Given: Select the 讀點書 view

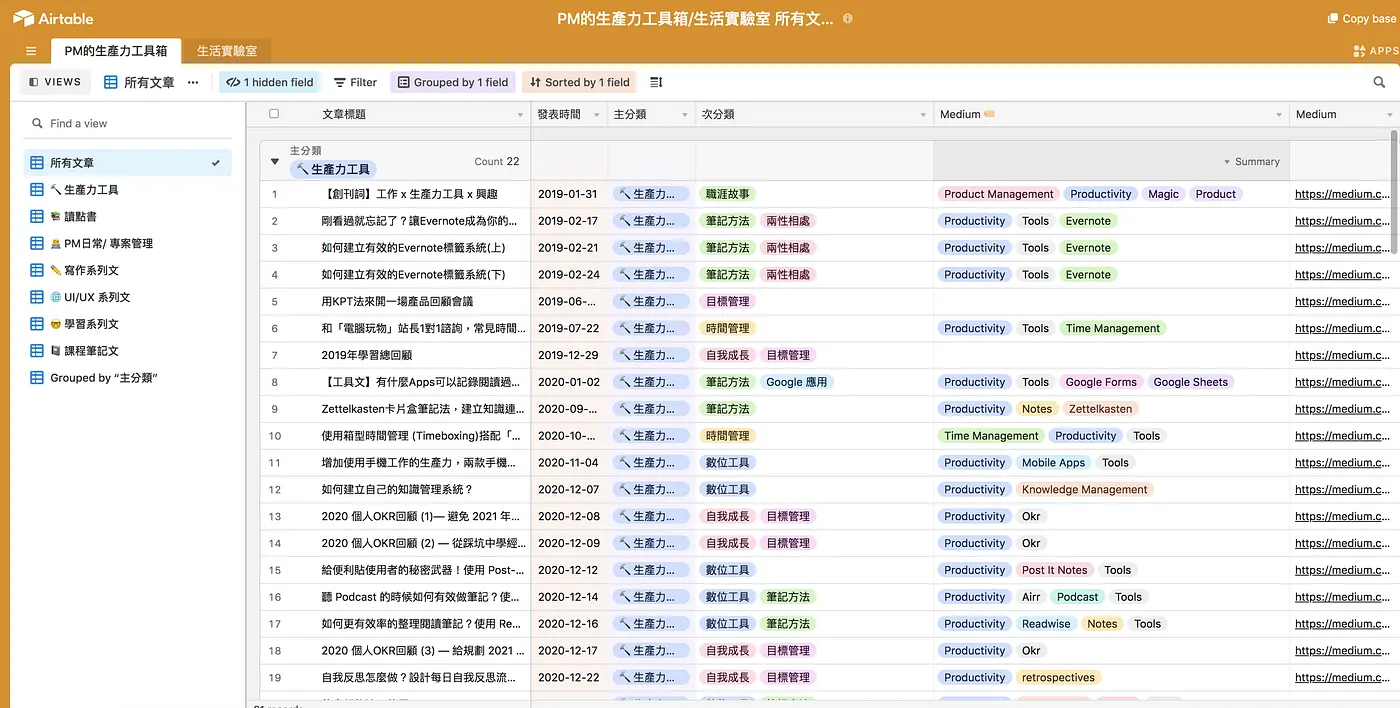Looking at the screenshot, I should point(128,216).
